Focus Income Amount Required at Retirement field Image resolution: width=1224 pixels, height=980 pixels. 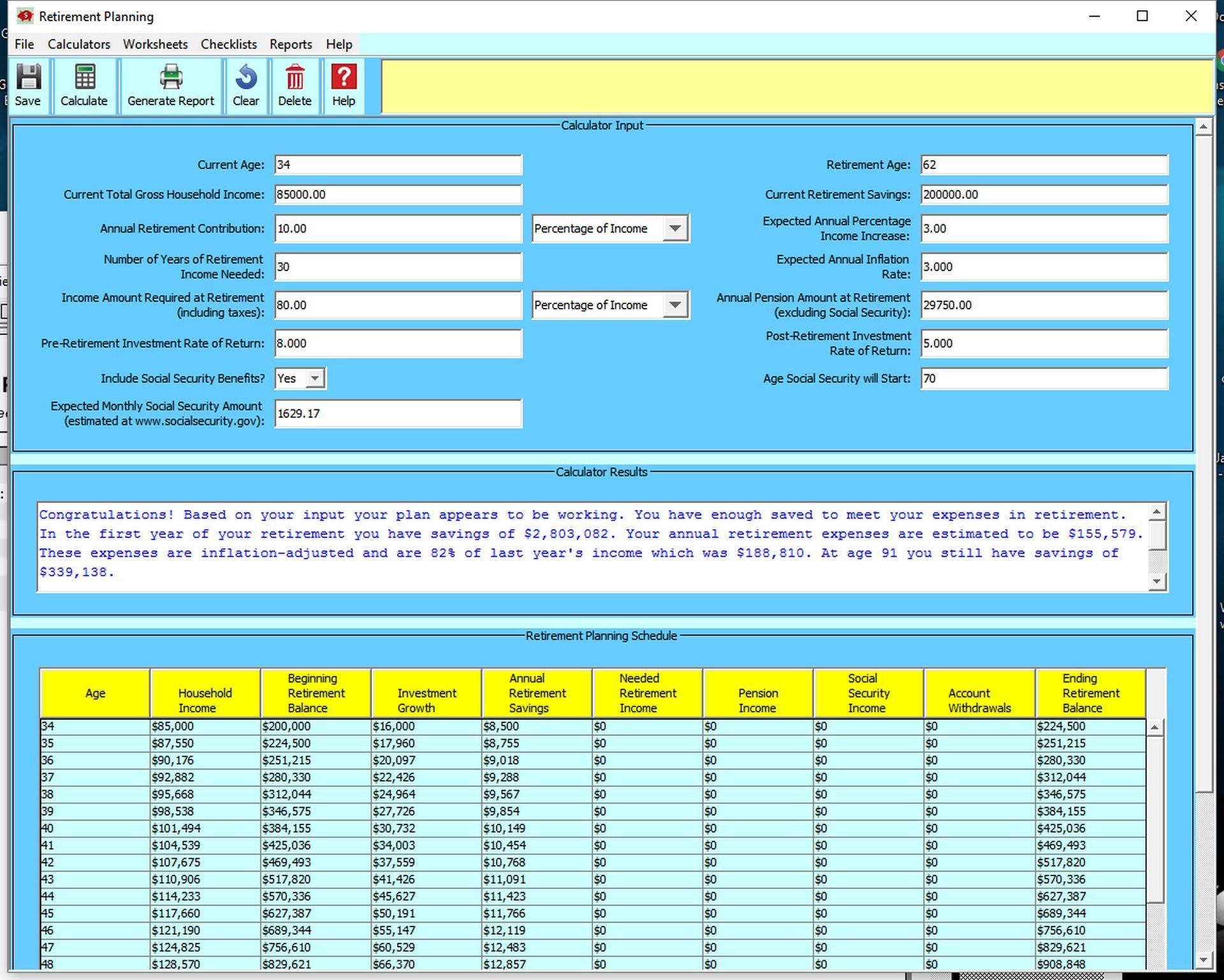(x=398, y=305)
